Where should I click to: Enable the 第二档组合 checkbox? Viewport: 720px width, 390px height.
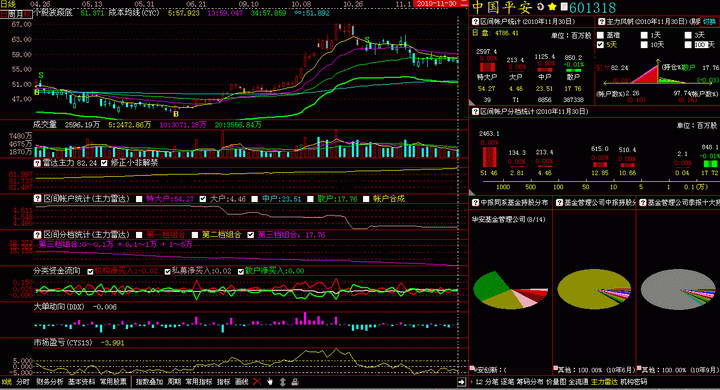pos(195,235)
